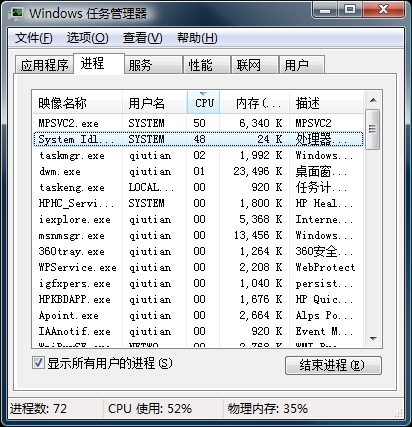Viewport: 412px width, 427px height.
Task: Click the Alps Po... description cell
Action: pyautogui.click(x=324, y=315)
